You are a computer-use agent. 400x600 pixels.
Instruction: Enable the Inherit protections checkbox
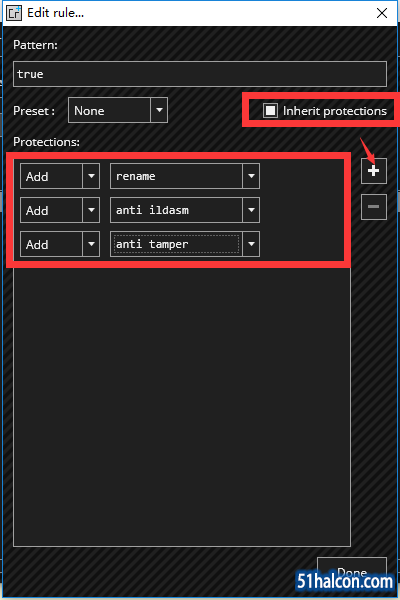[x=270, y=111]
